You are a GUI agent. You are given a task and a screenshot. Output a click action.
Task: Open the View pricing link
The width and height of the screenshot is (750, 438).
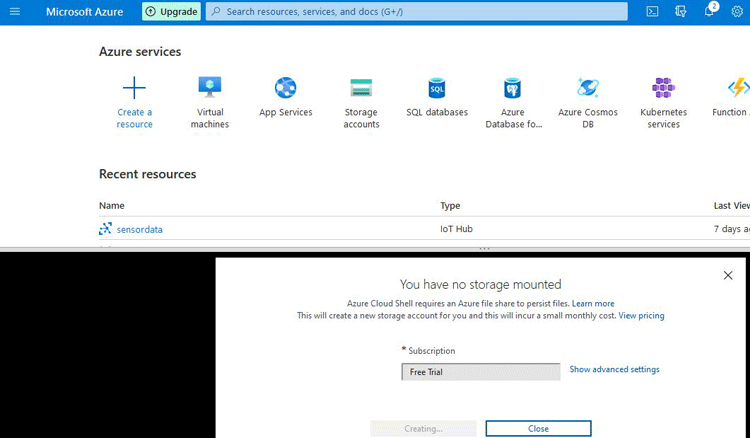(641, 316)
